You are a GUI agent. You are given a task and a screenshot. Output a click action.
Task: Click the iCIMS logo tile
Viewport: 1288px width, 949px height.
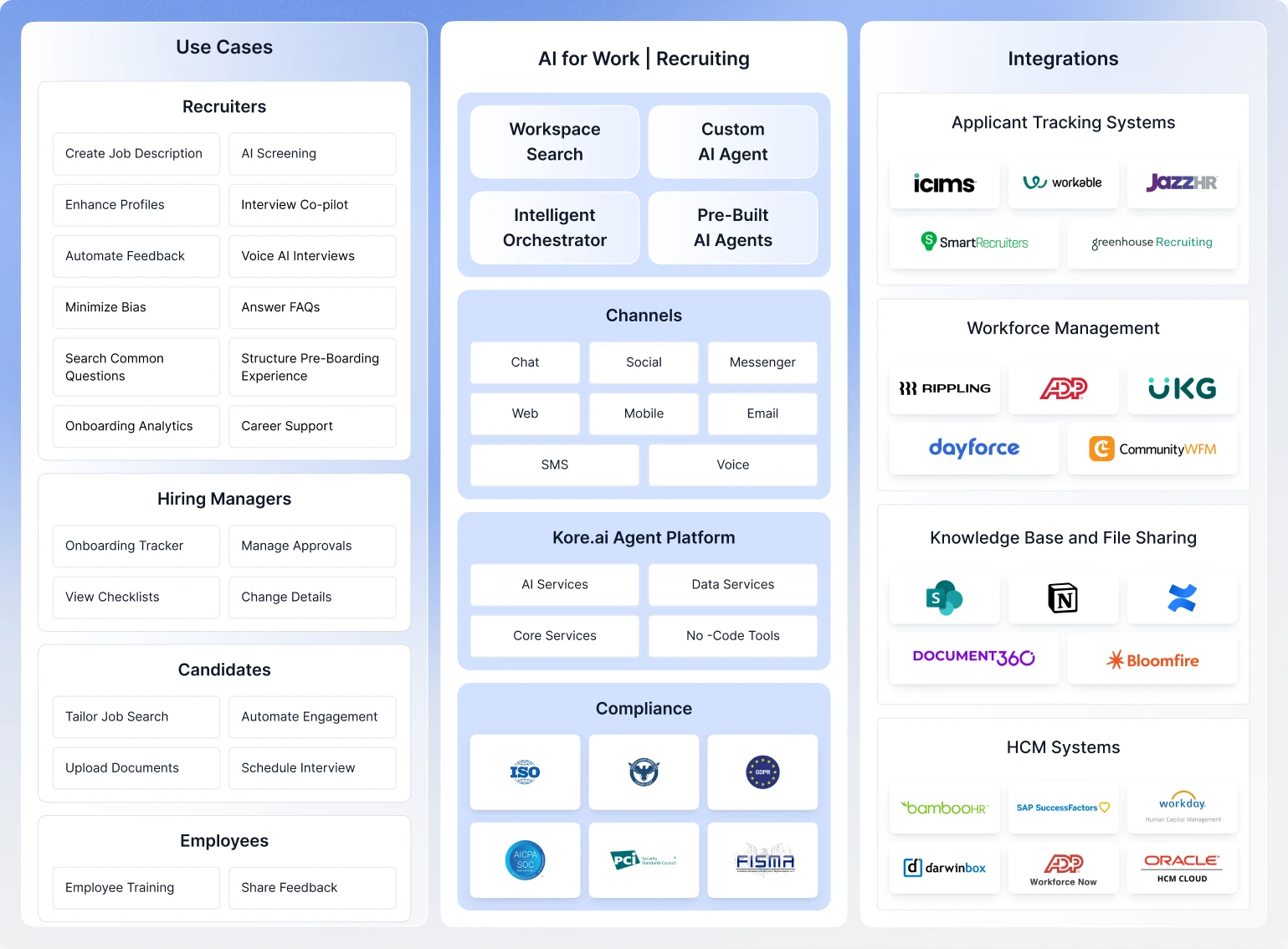point(944,183)
